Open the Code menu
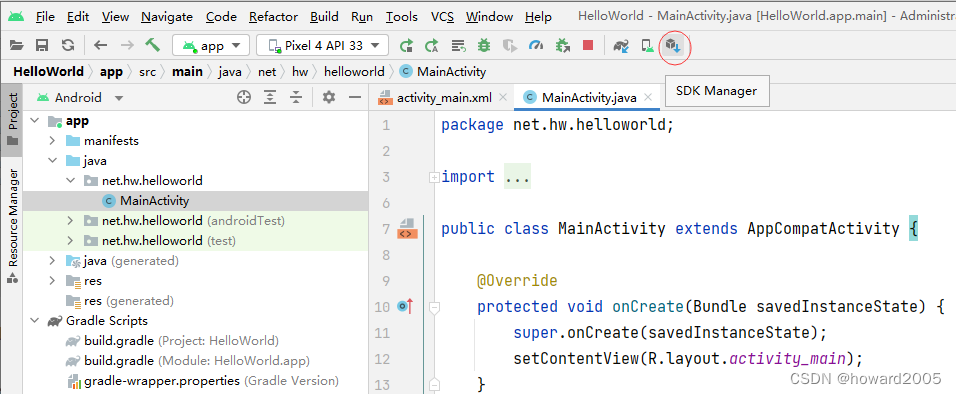The height and width of the screenshot is (394, 956). click(221, 17)
